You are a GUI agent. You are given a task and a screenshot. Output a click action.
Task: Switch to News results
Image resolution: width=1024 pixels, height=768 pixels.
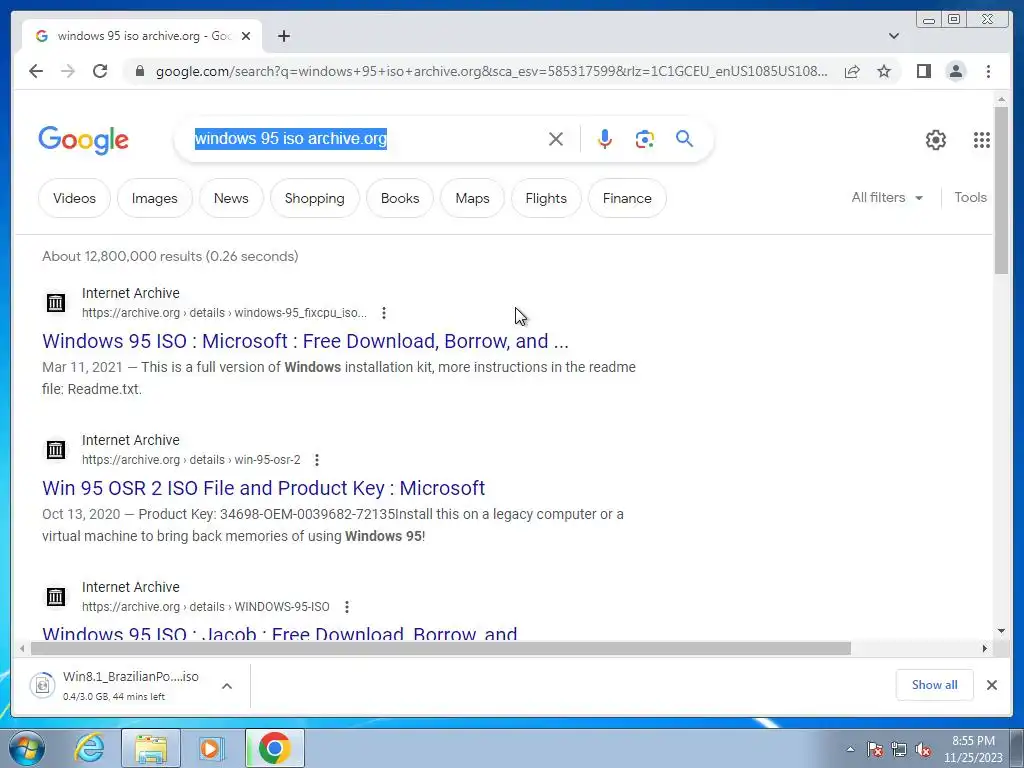pyautogui.click(x=231, y=198)
